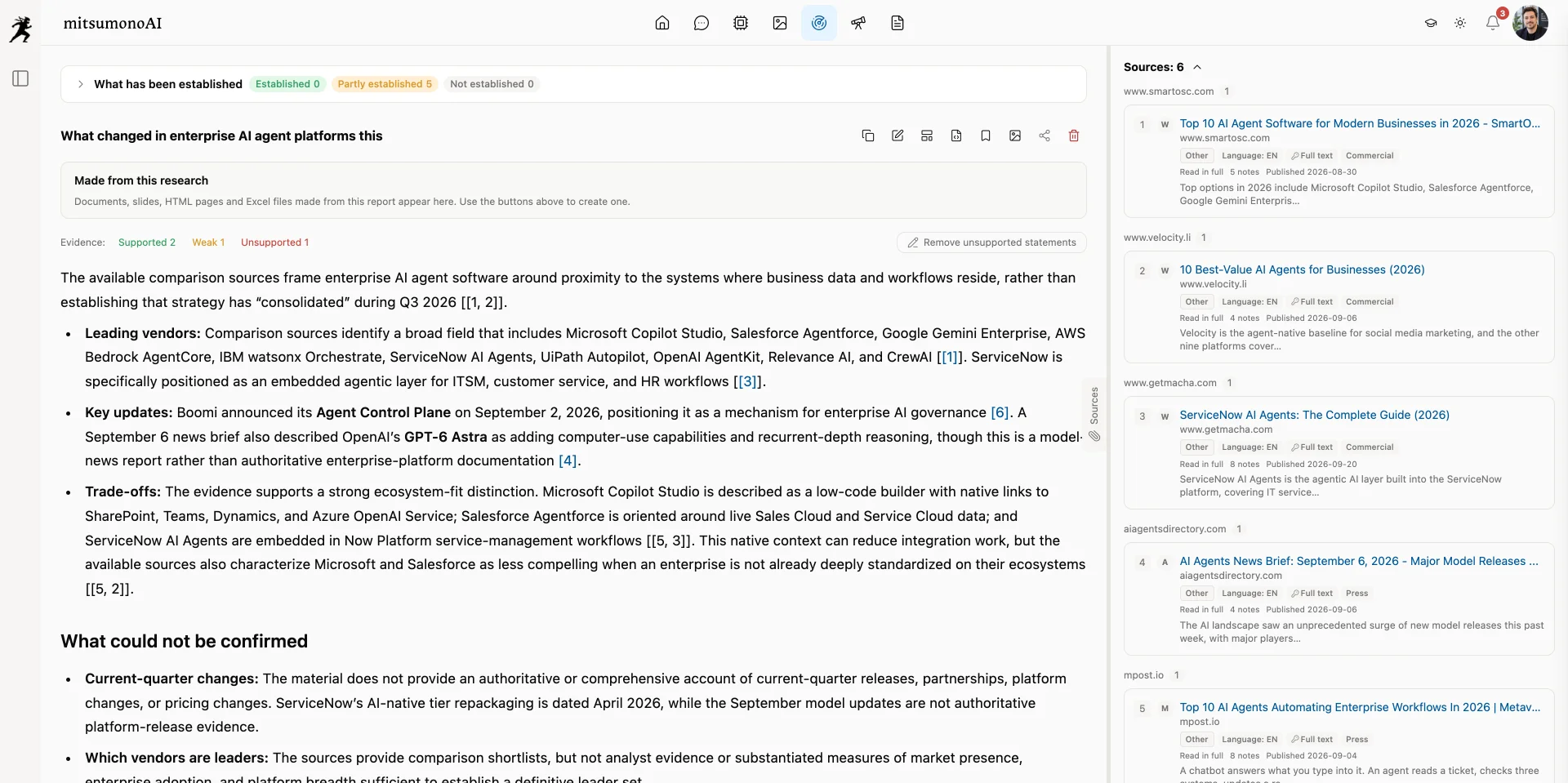Viewport: 1568px width, 783px height.
Task: Open Top 10 AI Agent Software source link
Action: (x=1360, y=123)
